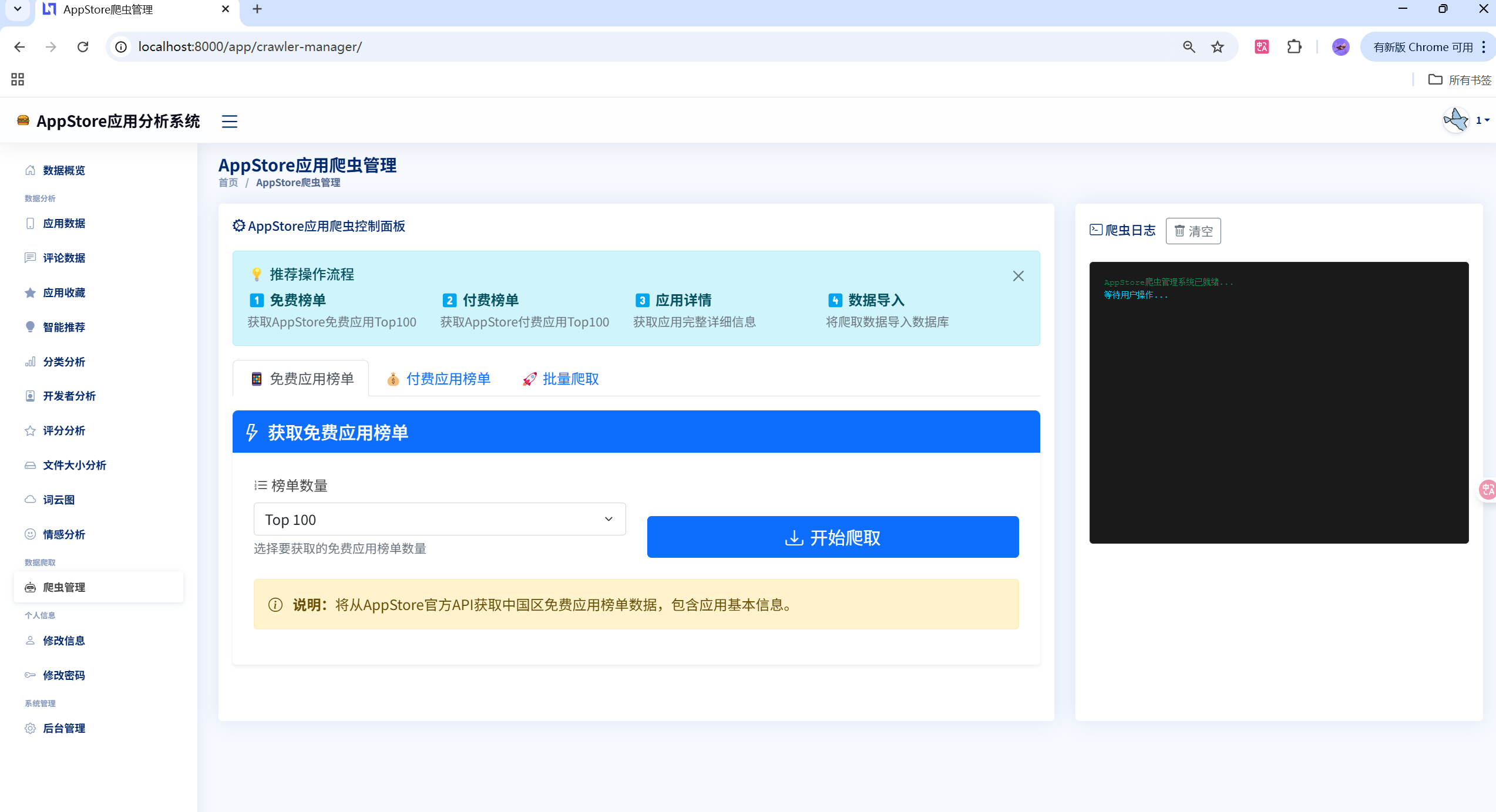
Task: Click the step 1 免费榜单 heading
Action: [x=297, y=300]
